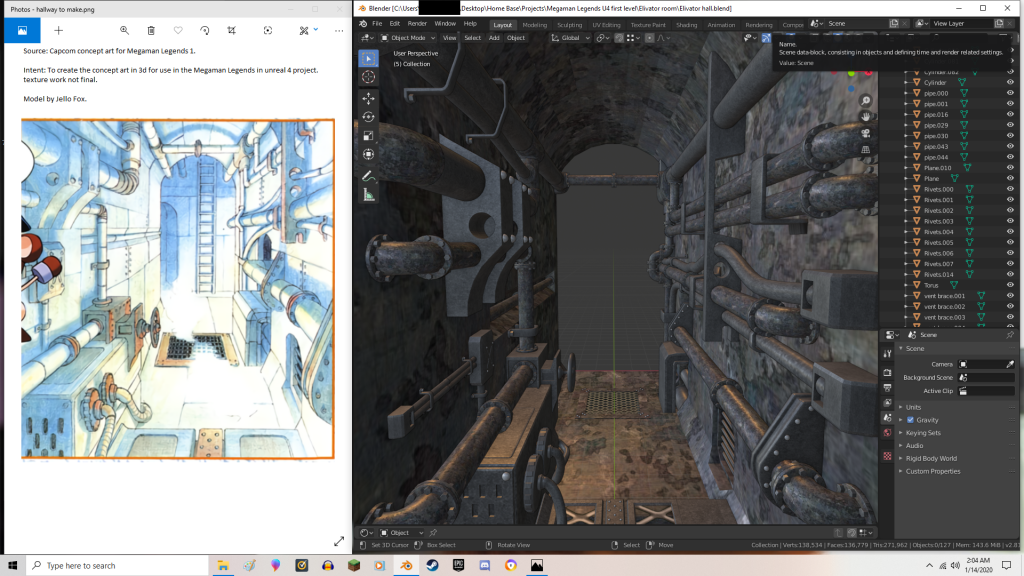Hide Rivets.000 with its eye icon

(x=1010, y=189)
